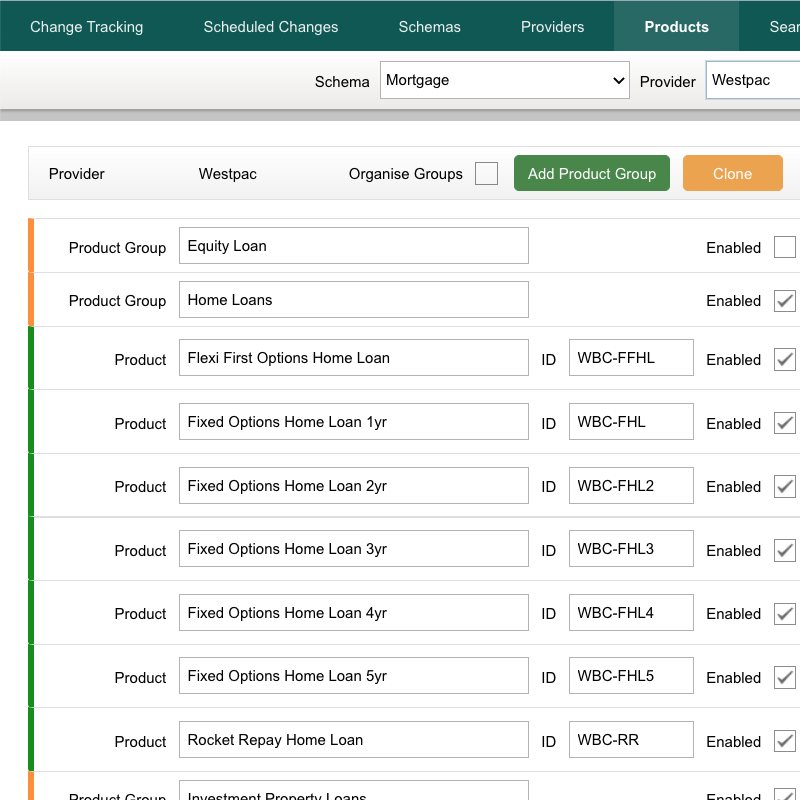Select the Products tab
The width and height of the screenshot is (800, 800).
(x=676, y=27)
